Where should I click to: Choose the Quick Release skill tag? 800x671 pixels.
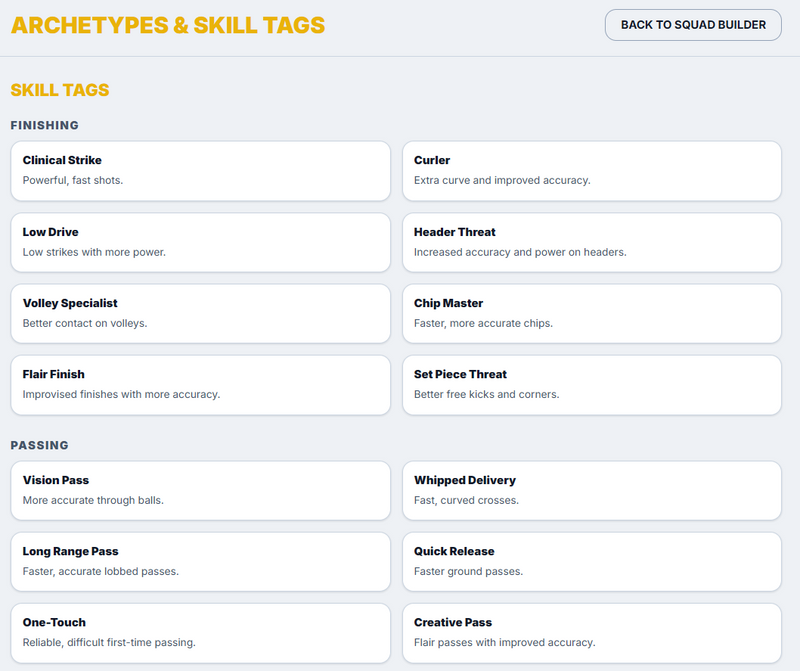point(592,562)
